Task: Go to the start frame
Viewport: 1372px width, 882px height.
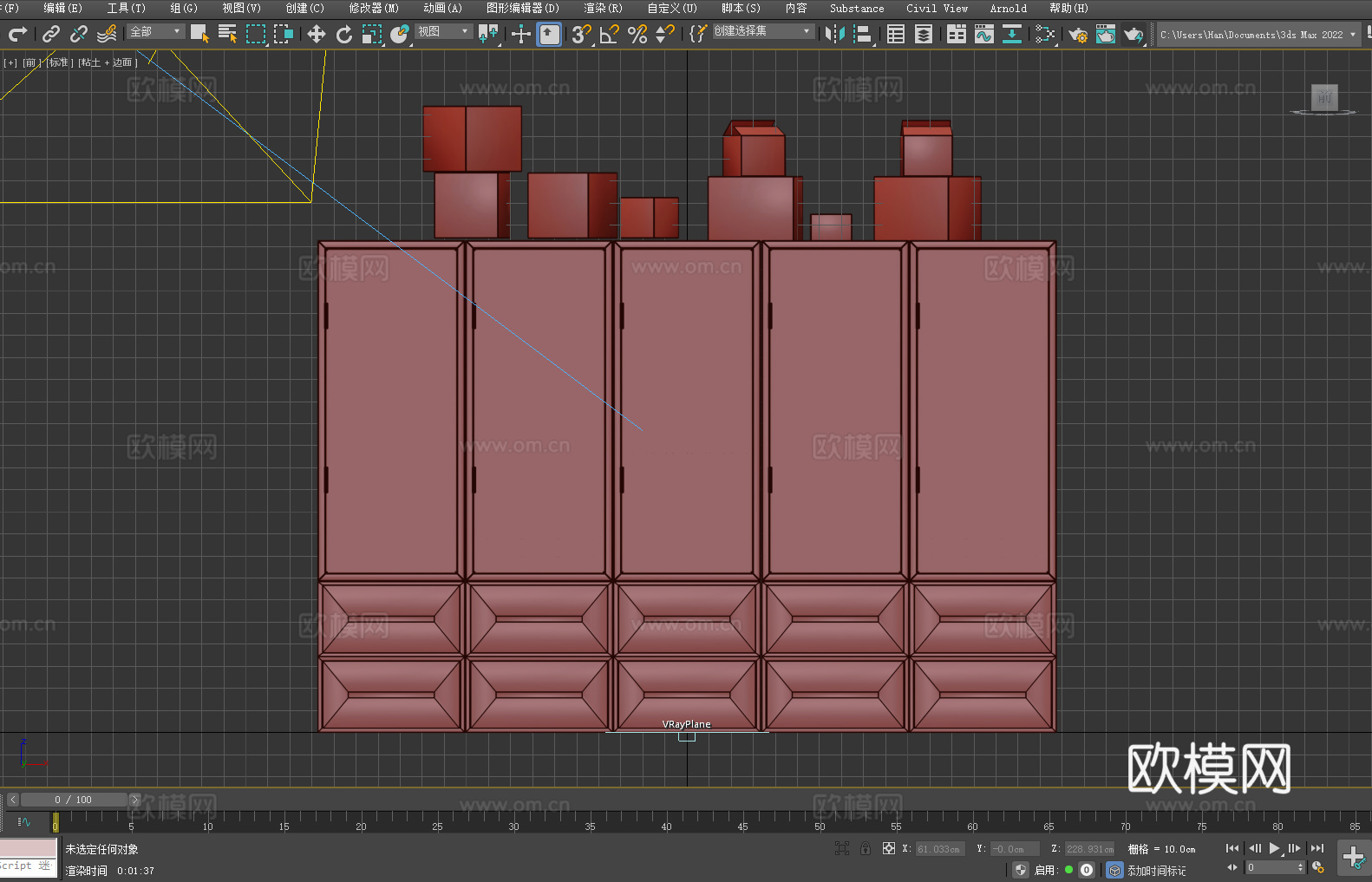Action: [x=1232, y=848]
